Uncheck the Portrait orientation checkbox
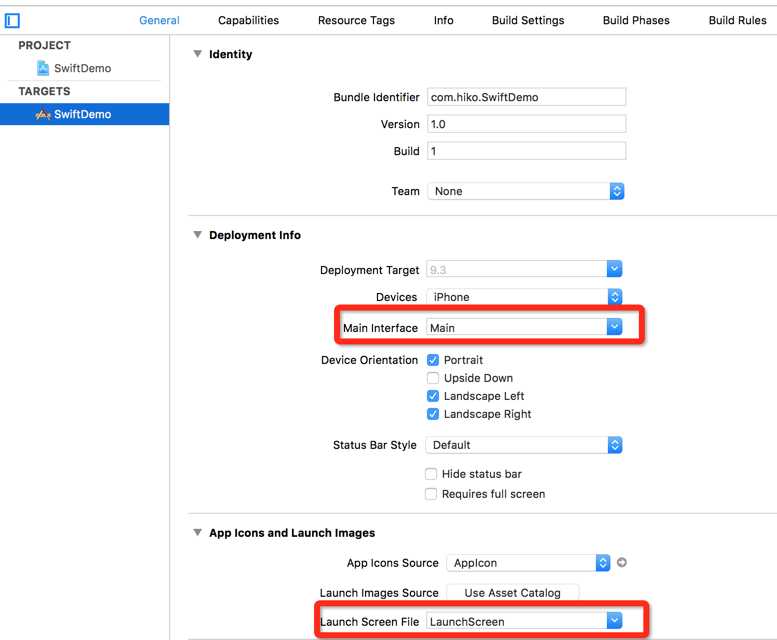This screenshot has height=640, width=777. coord(433,360)
